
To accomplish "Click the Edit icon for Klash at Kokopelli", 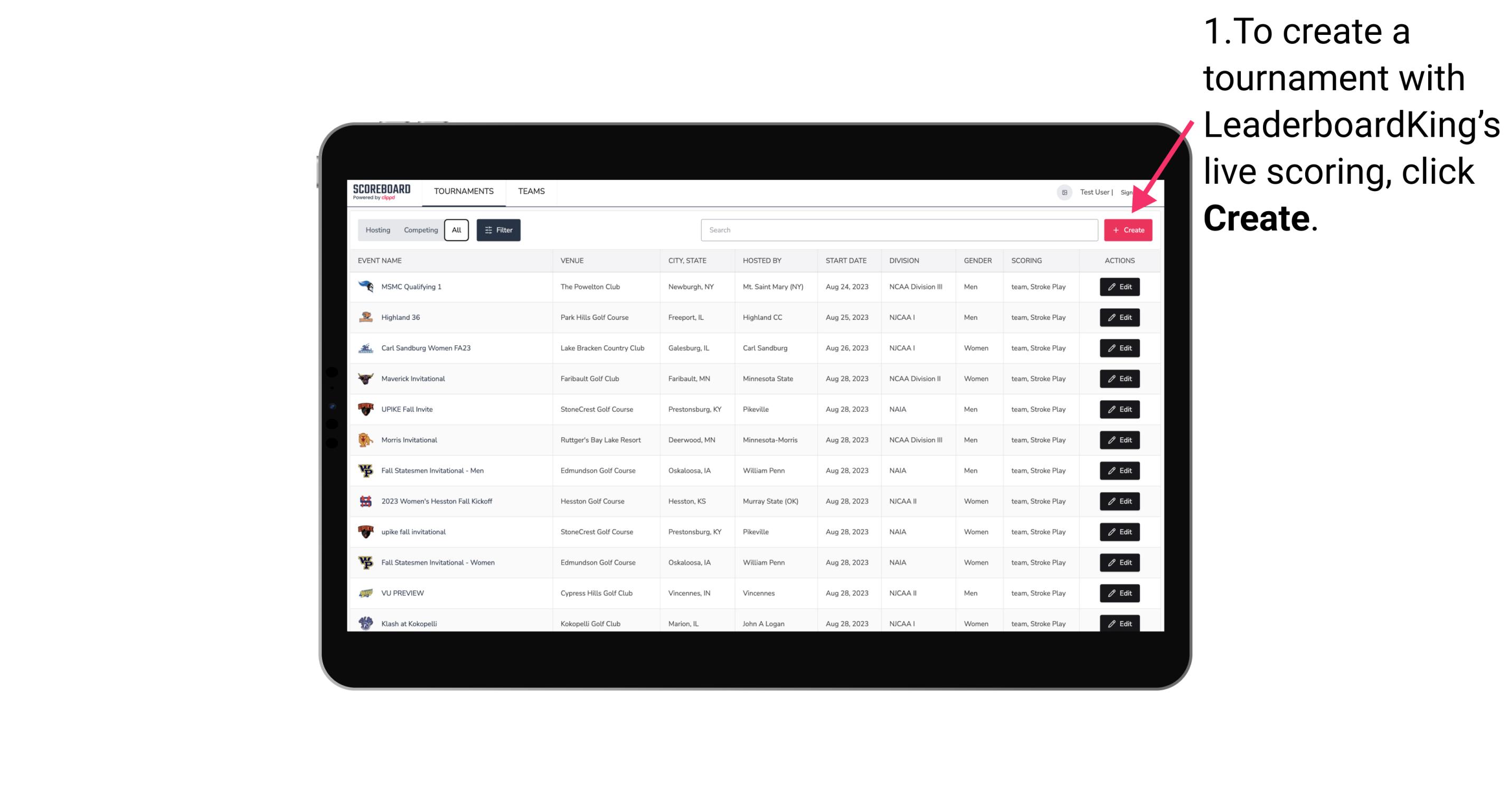I will (x=1119, y=623).
